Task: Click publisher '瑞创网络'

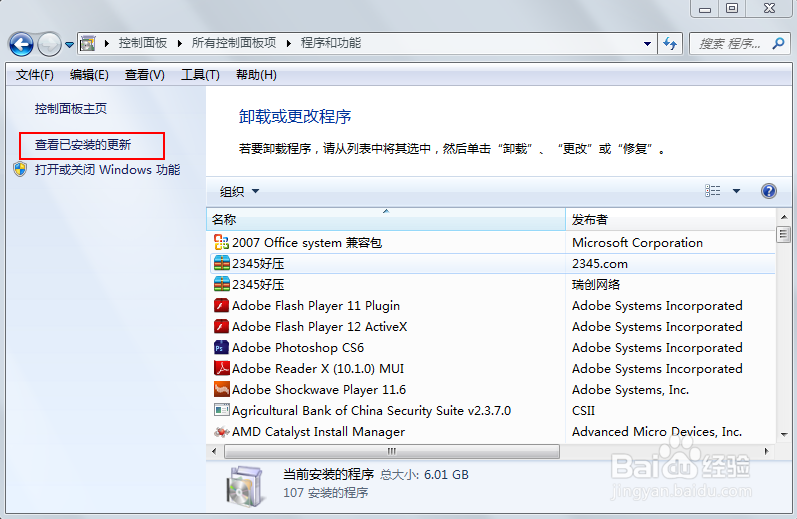Action: (x=596, y=285)
